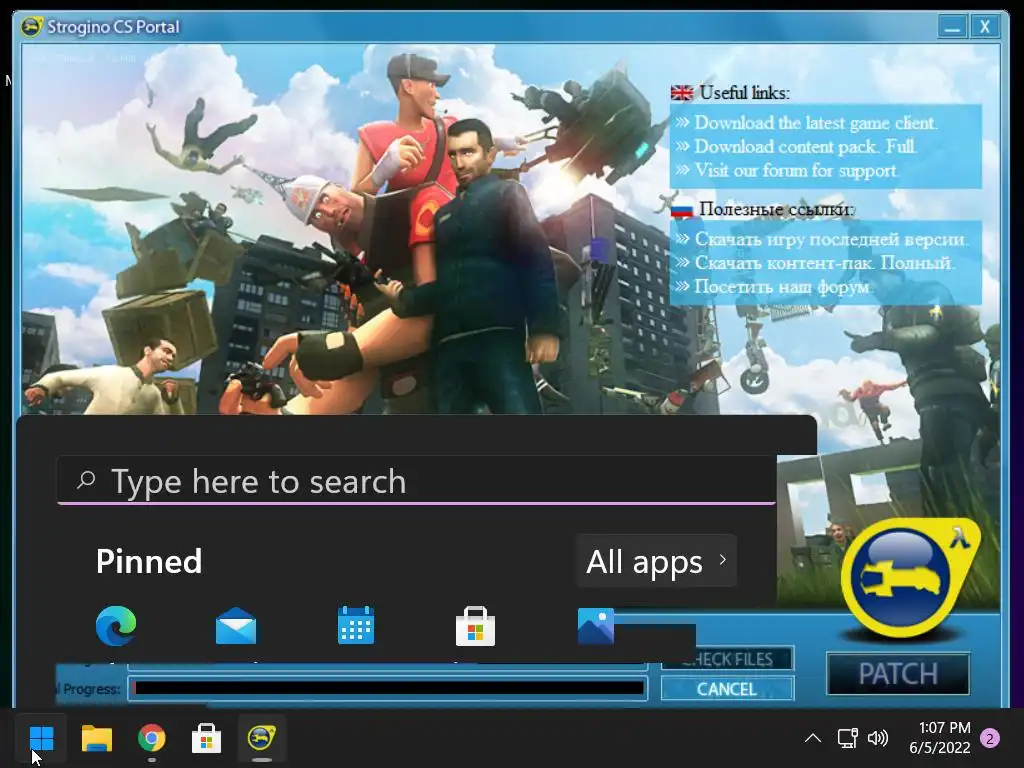The width and height of the screenshot is (1024, 768).
Task: Open Download the latest game client link
Action: 815,123
